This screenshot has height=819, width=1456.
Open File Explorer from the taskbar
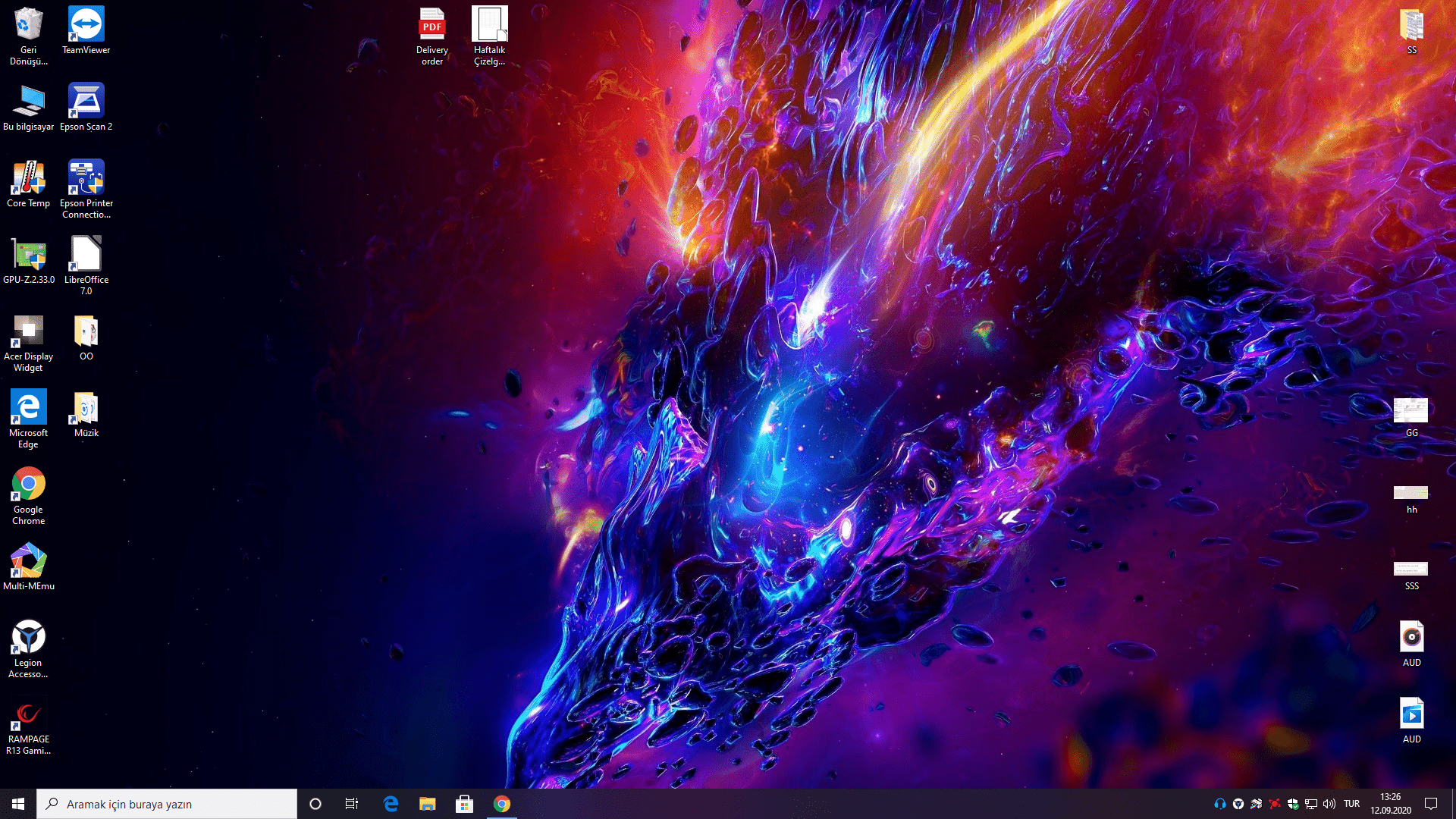coord(428,804)
